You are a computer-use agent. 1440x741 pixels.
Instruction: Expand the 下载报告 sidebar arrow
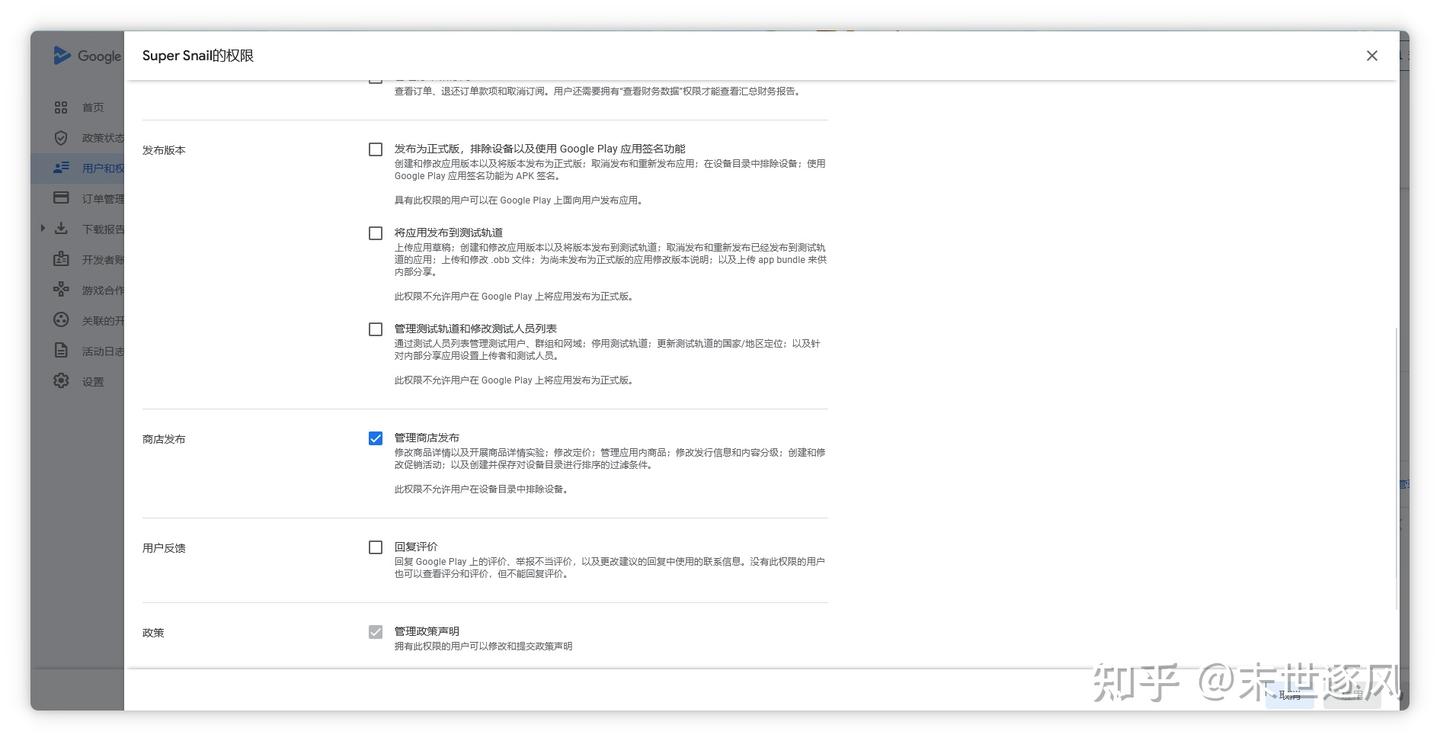(43, 228)
